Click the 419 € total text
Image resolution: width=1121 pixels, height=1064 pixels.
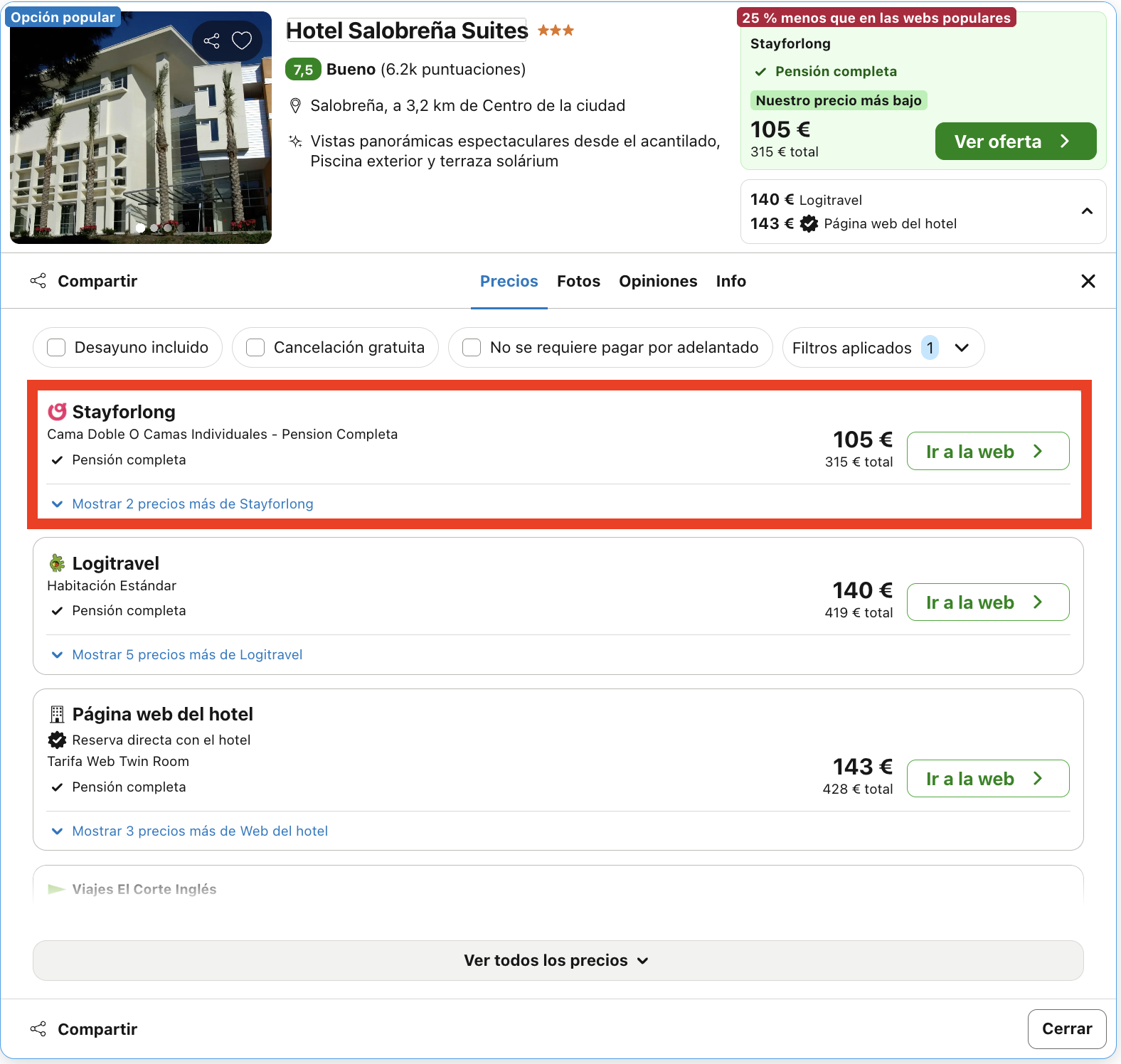pos(859,613)
